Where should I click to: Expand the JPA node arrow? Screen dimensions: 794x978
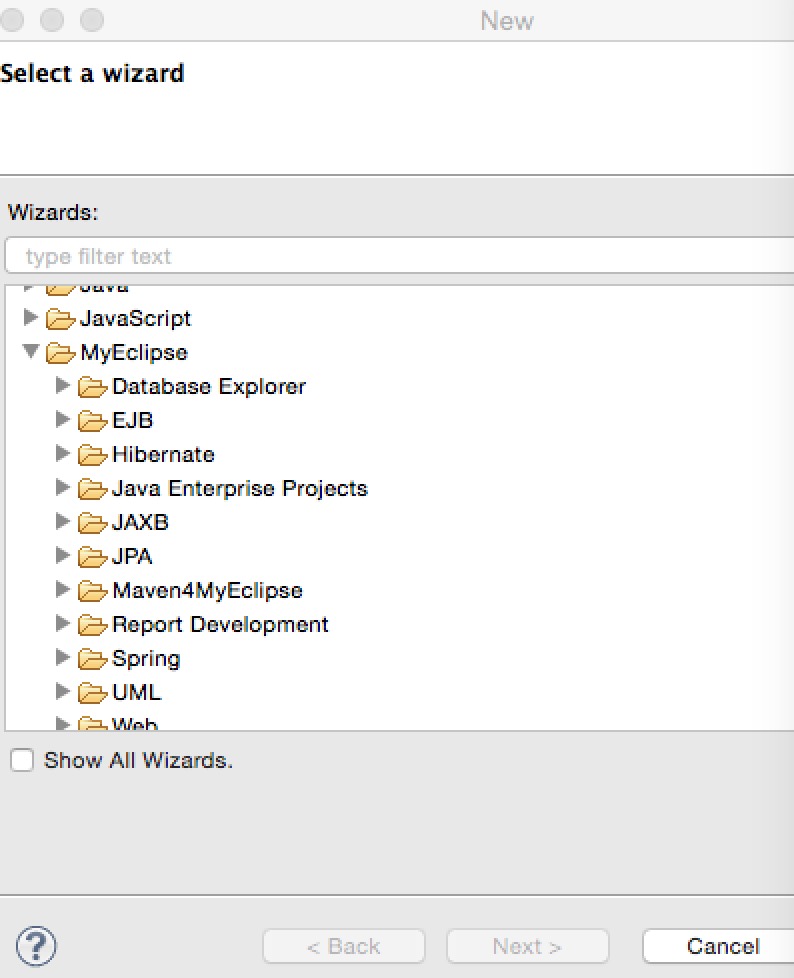click(62, 555)
